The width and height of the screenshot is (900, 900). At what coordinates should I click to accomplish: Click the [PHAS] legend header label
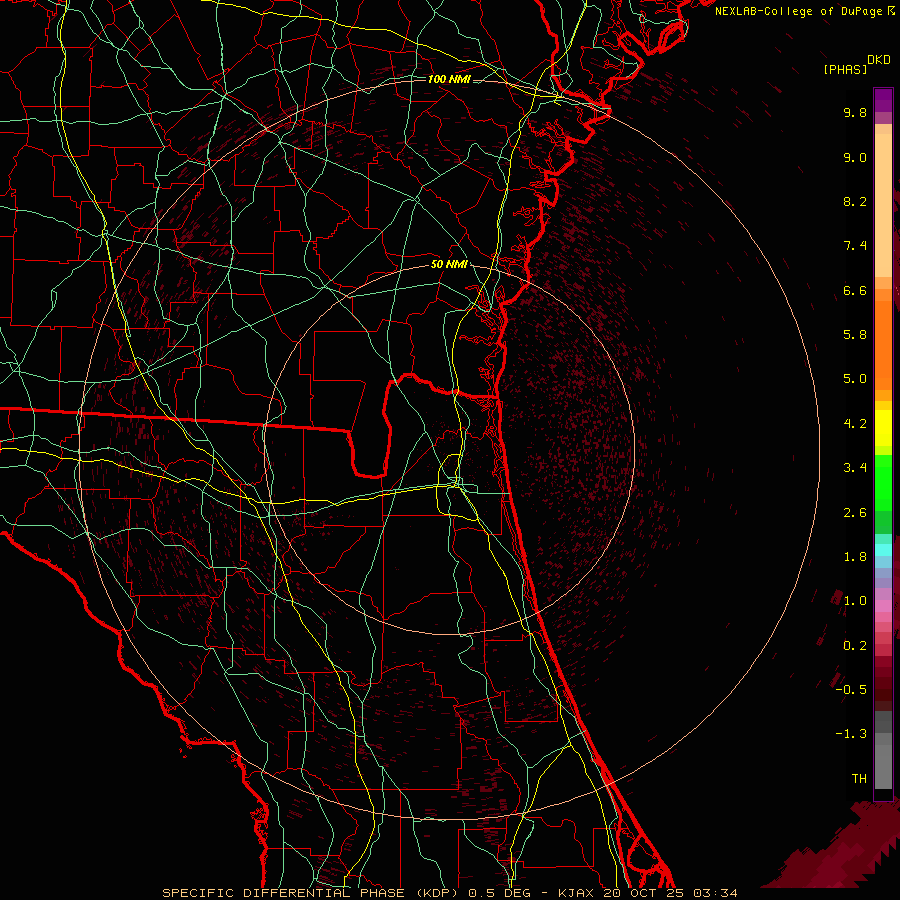[844, 69]
